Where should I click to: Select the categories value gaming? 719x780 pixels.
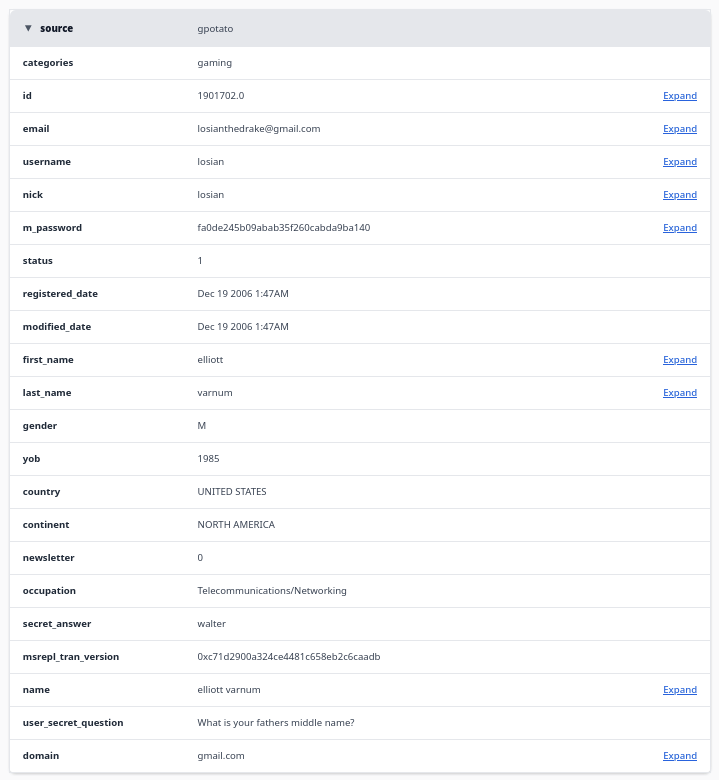tap(214, 63)
